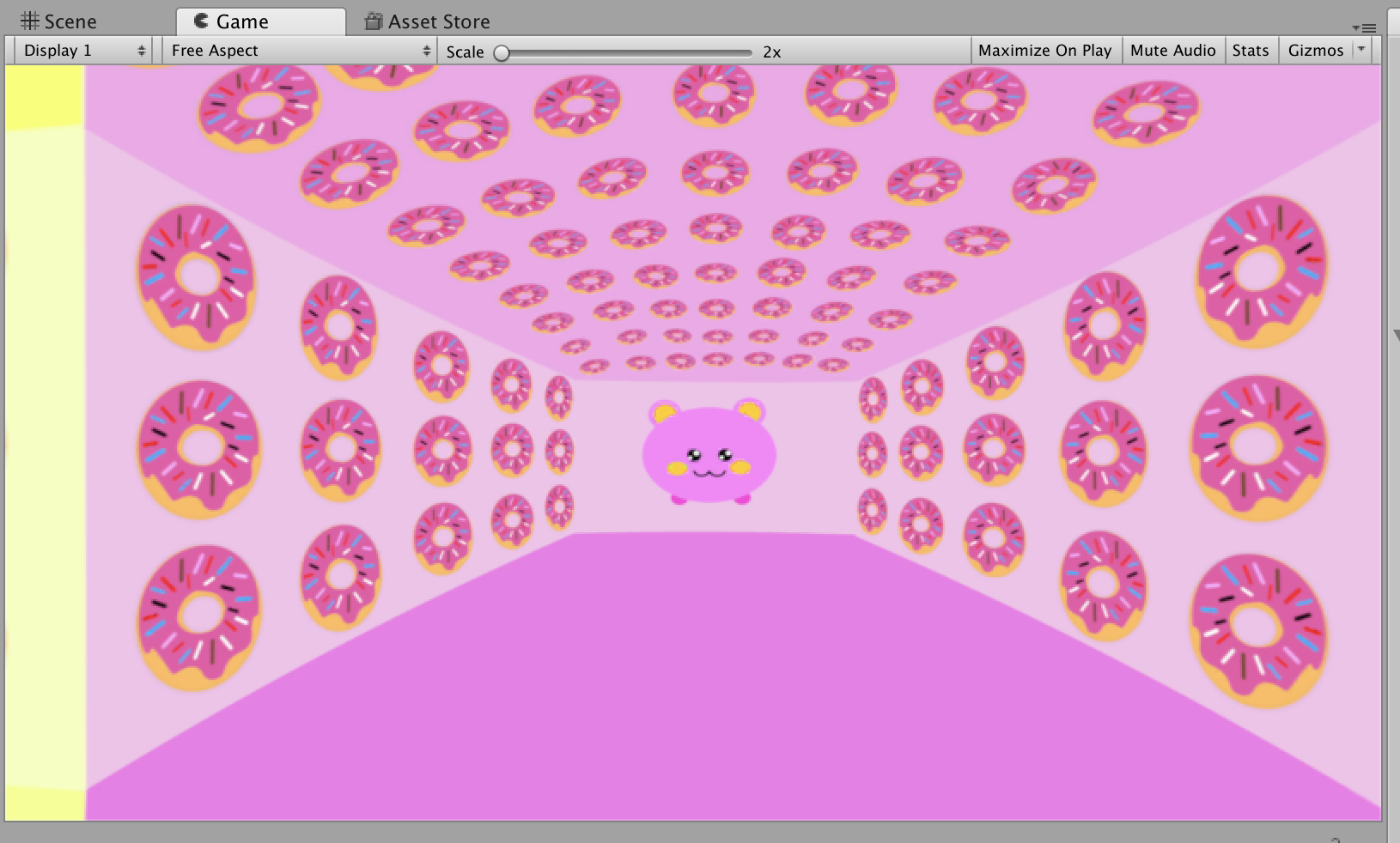Toggle Gizmos in the Game view
This screenshot has width=1400, height=843.
[1315, 51]
